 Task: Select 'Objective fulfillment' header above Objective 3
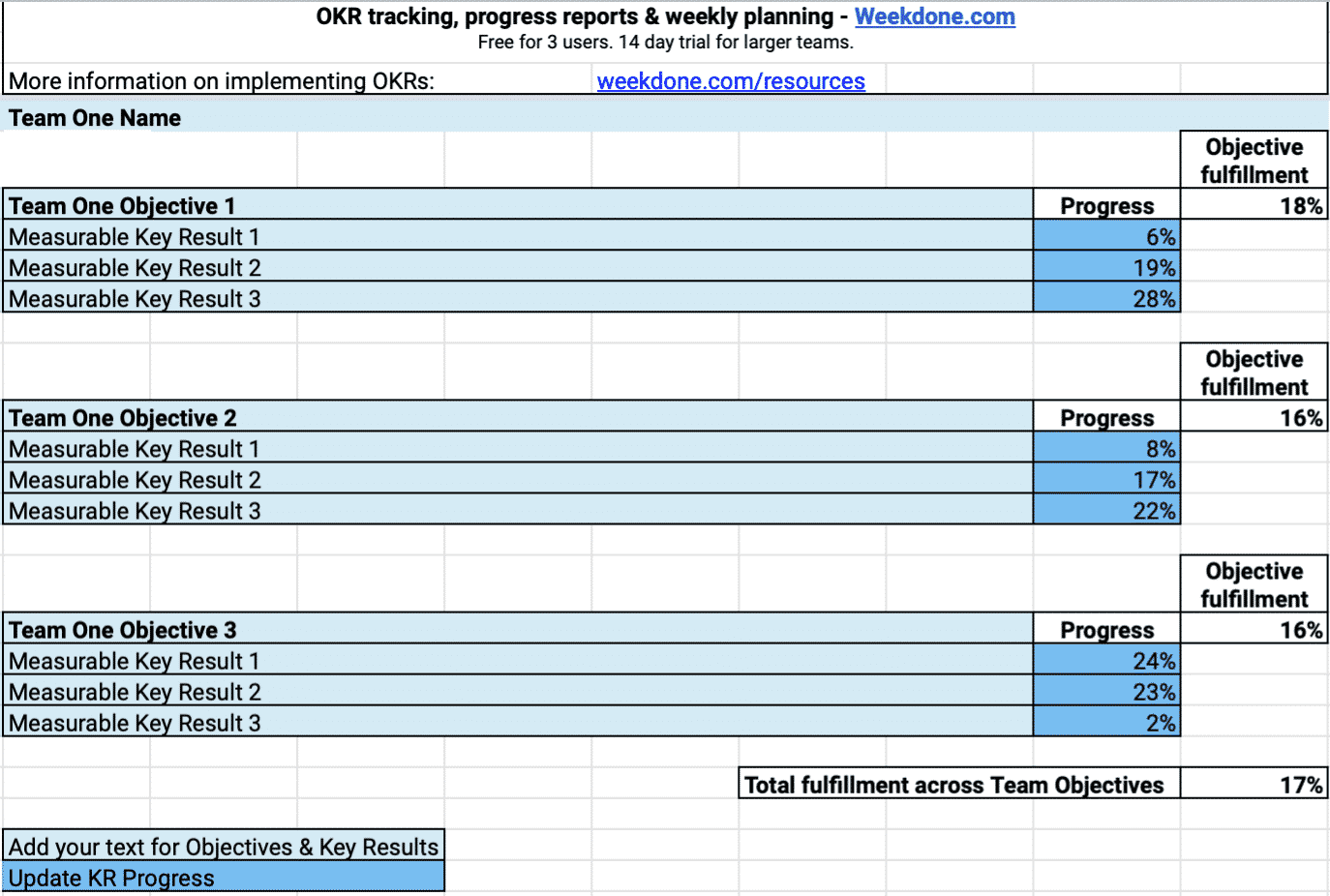click(x=1254, y=584)
